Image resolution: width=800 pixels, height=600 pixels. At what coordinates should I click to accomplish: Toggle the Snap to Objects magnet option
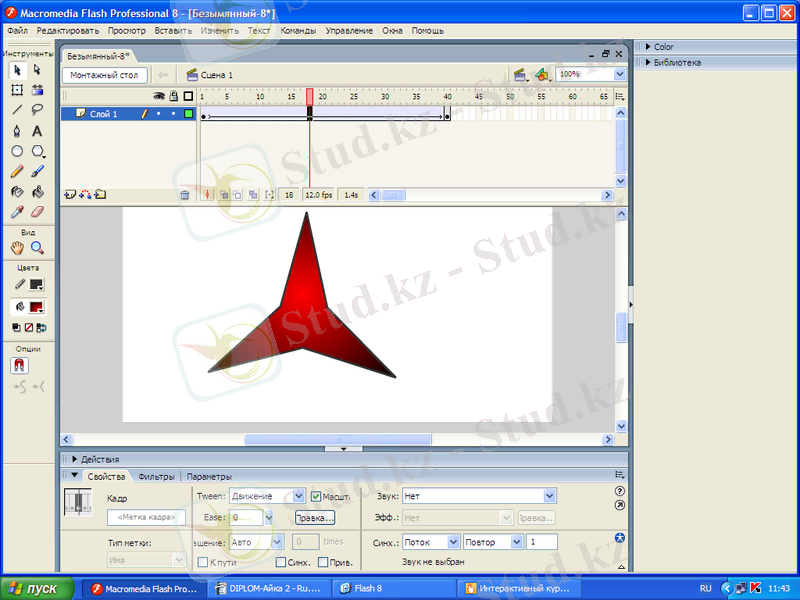pos(19,366)
